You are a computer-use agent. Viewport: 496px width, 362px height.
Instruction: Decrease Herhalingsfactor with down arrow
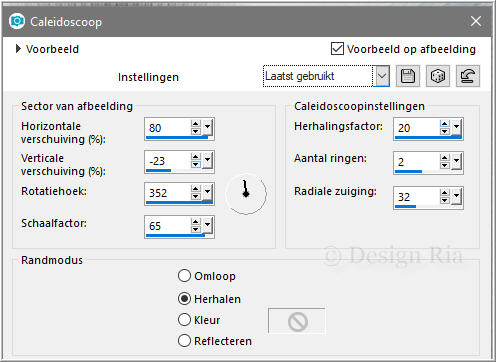[445, 131]
